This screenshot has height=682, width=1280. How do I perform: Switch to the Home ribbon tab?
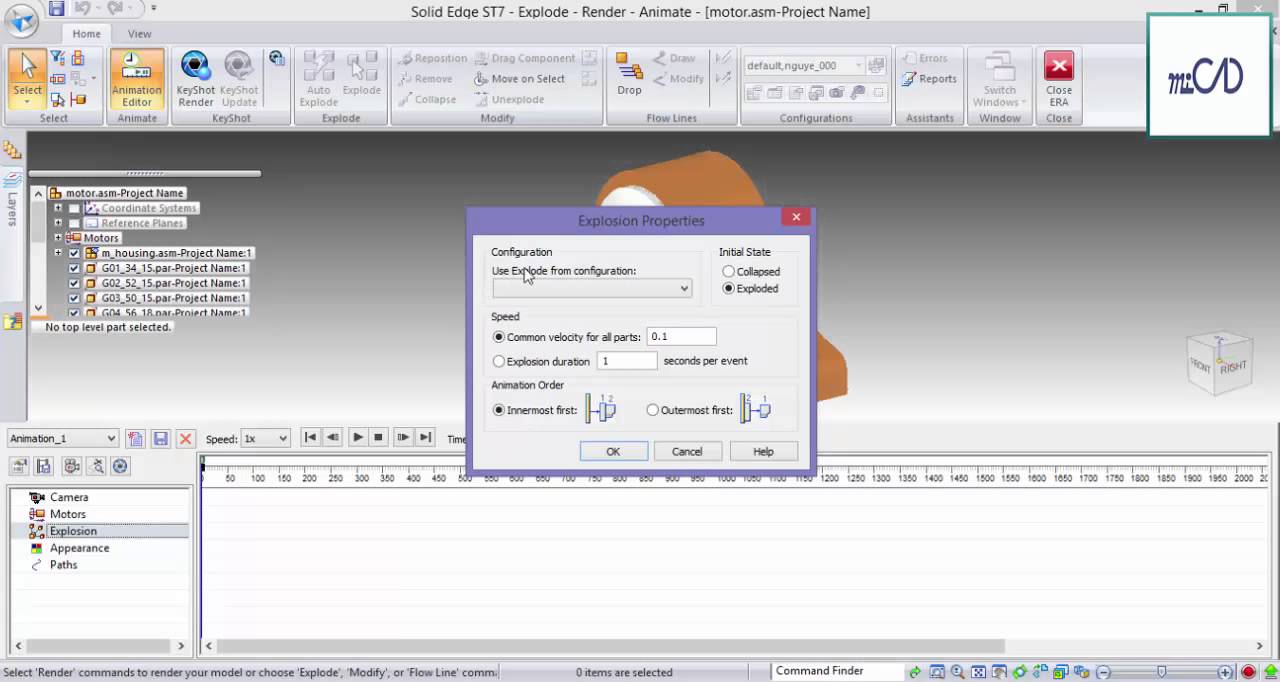click(86, 33)
